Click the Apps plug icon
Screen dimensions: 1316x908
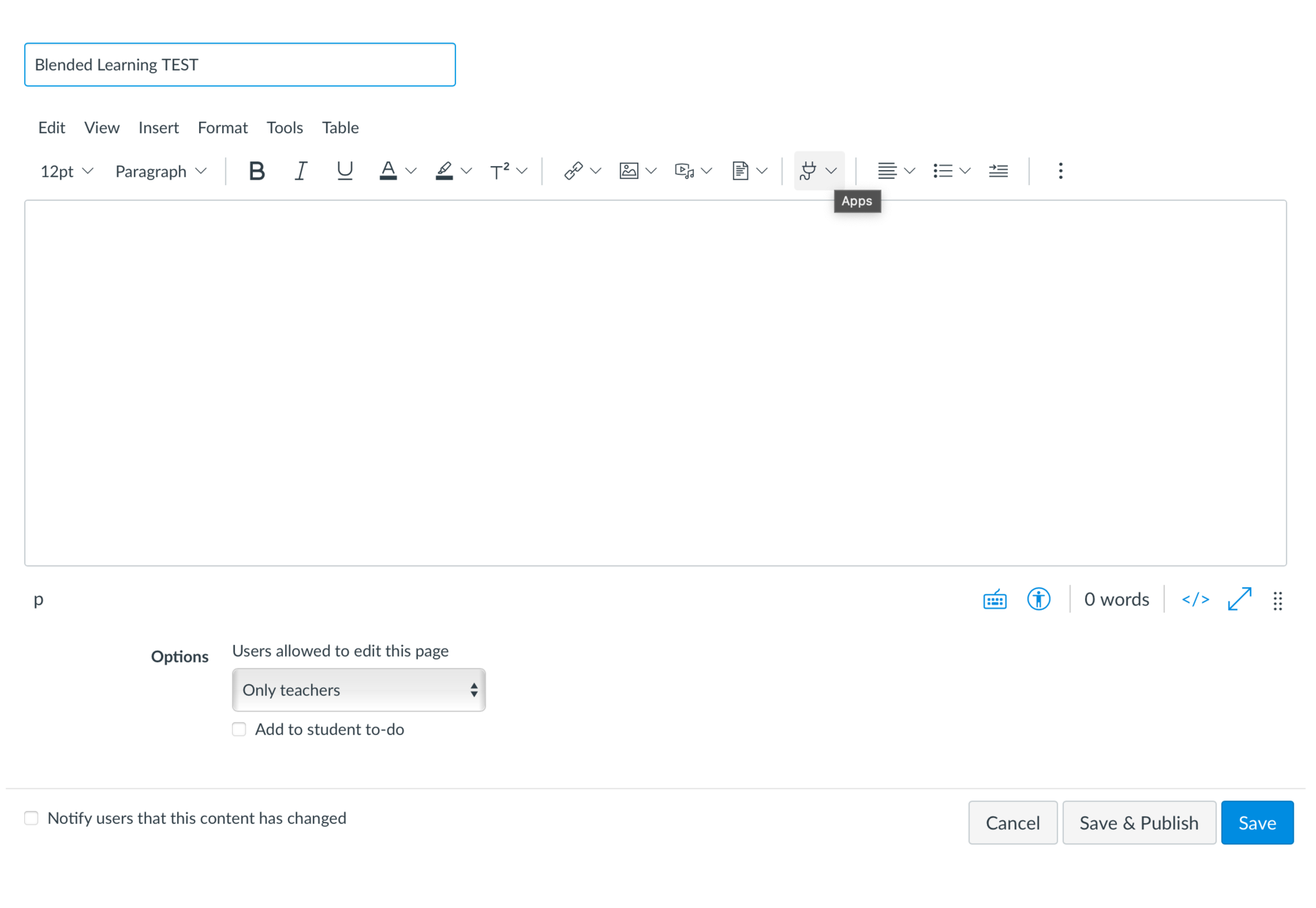(808, 171)
